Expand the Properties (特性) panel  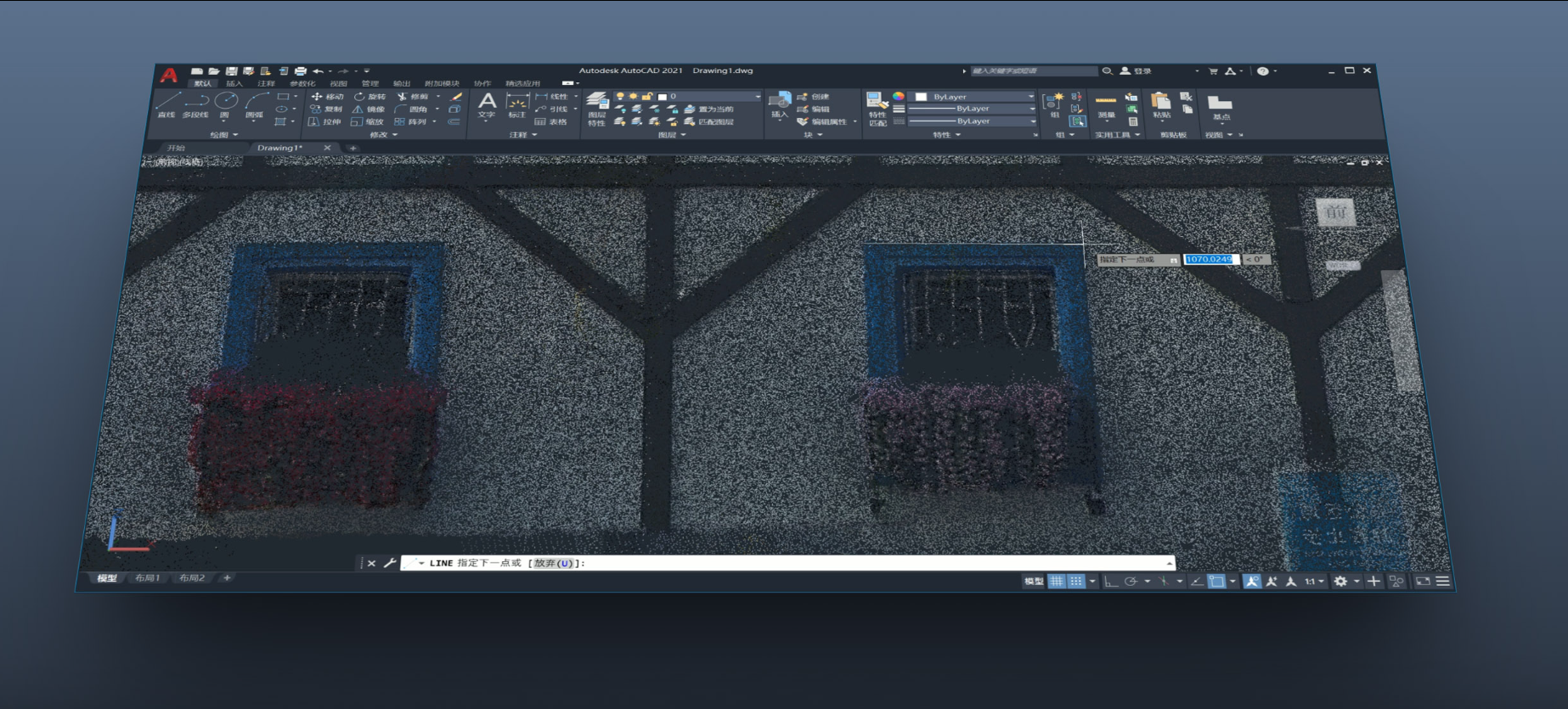pyautogui.click(x=947, y=135)
